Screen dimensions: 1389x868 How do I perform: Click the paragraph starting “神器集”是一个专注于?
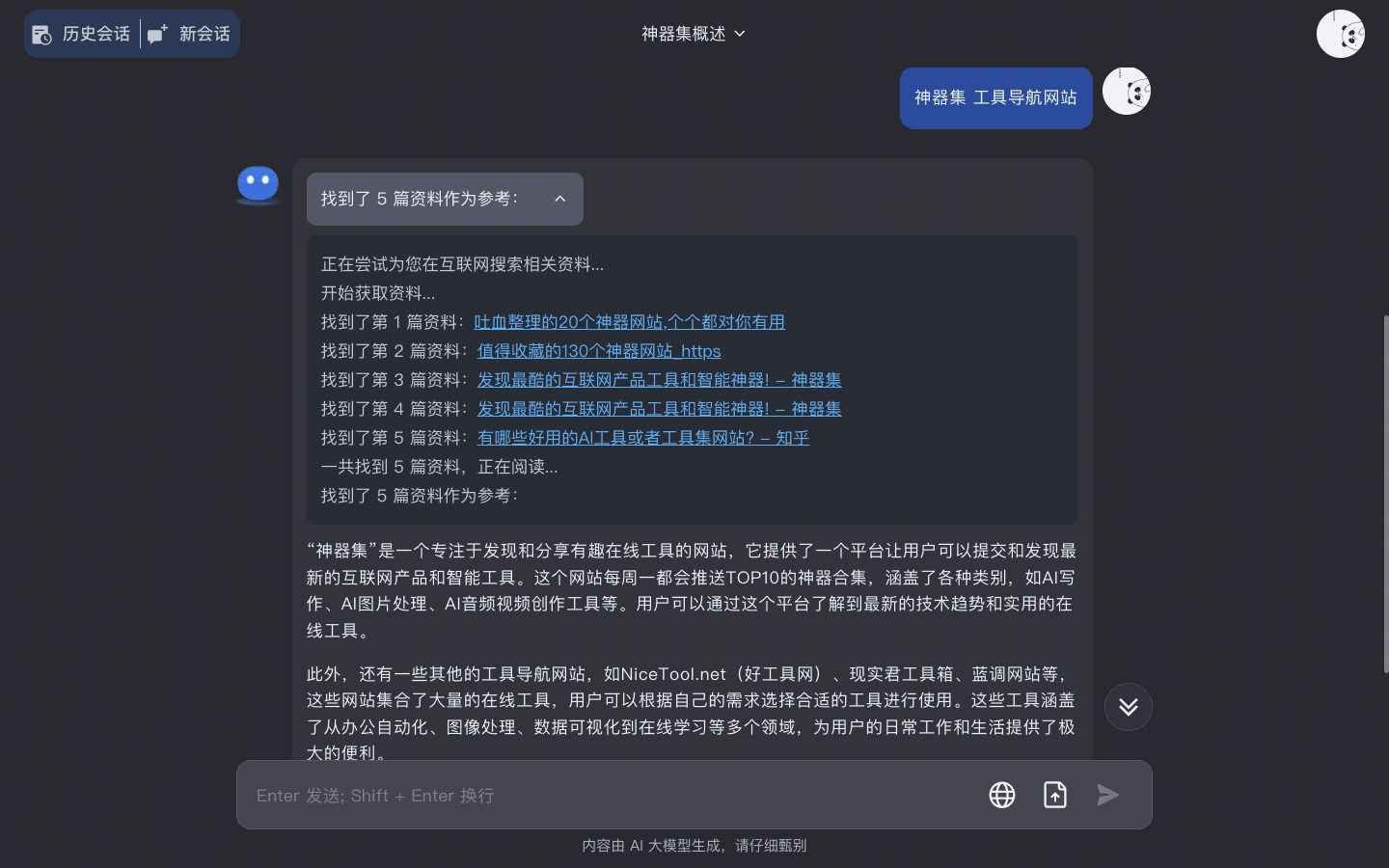692,590
